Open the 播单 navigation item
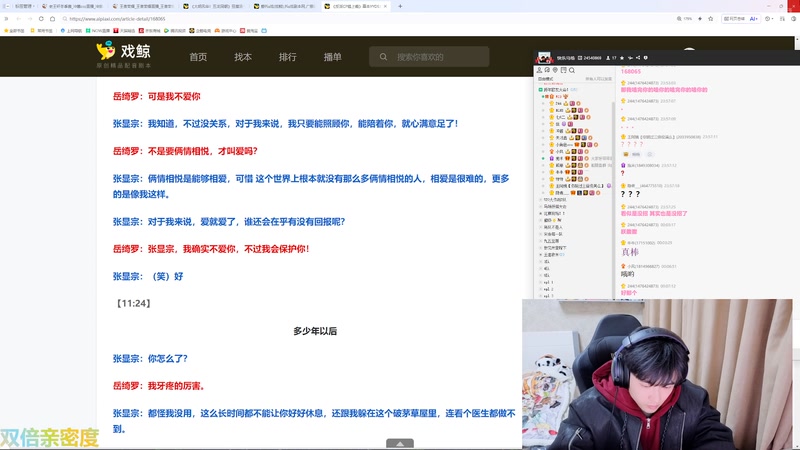 (333, 57)
